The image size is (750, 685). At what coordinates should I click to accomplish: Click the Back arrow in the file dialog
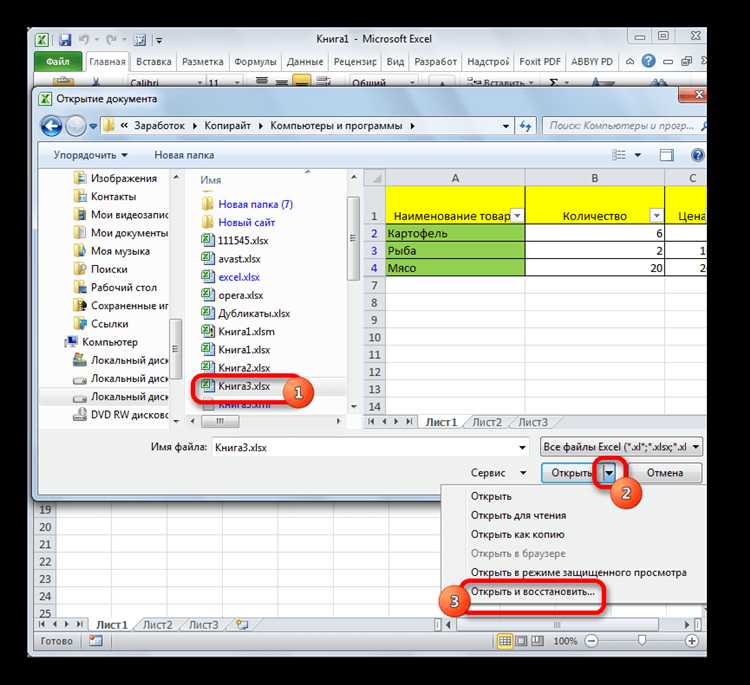[x=51, y=126]
